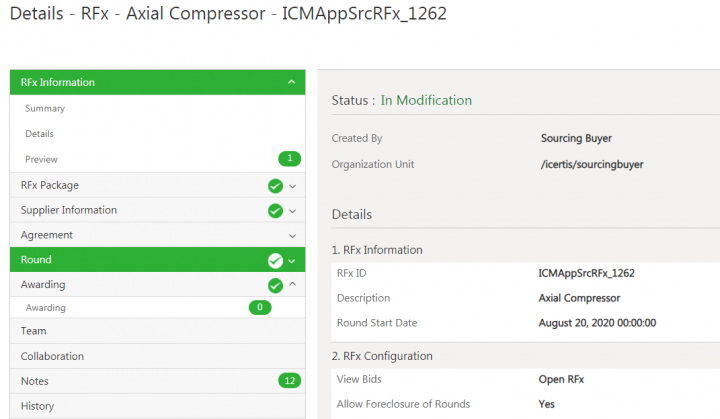Viewport: 720px width, 419px height.
Task: Expand the Round section chevron
Action: (x=292, y=261)
